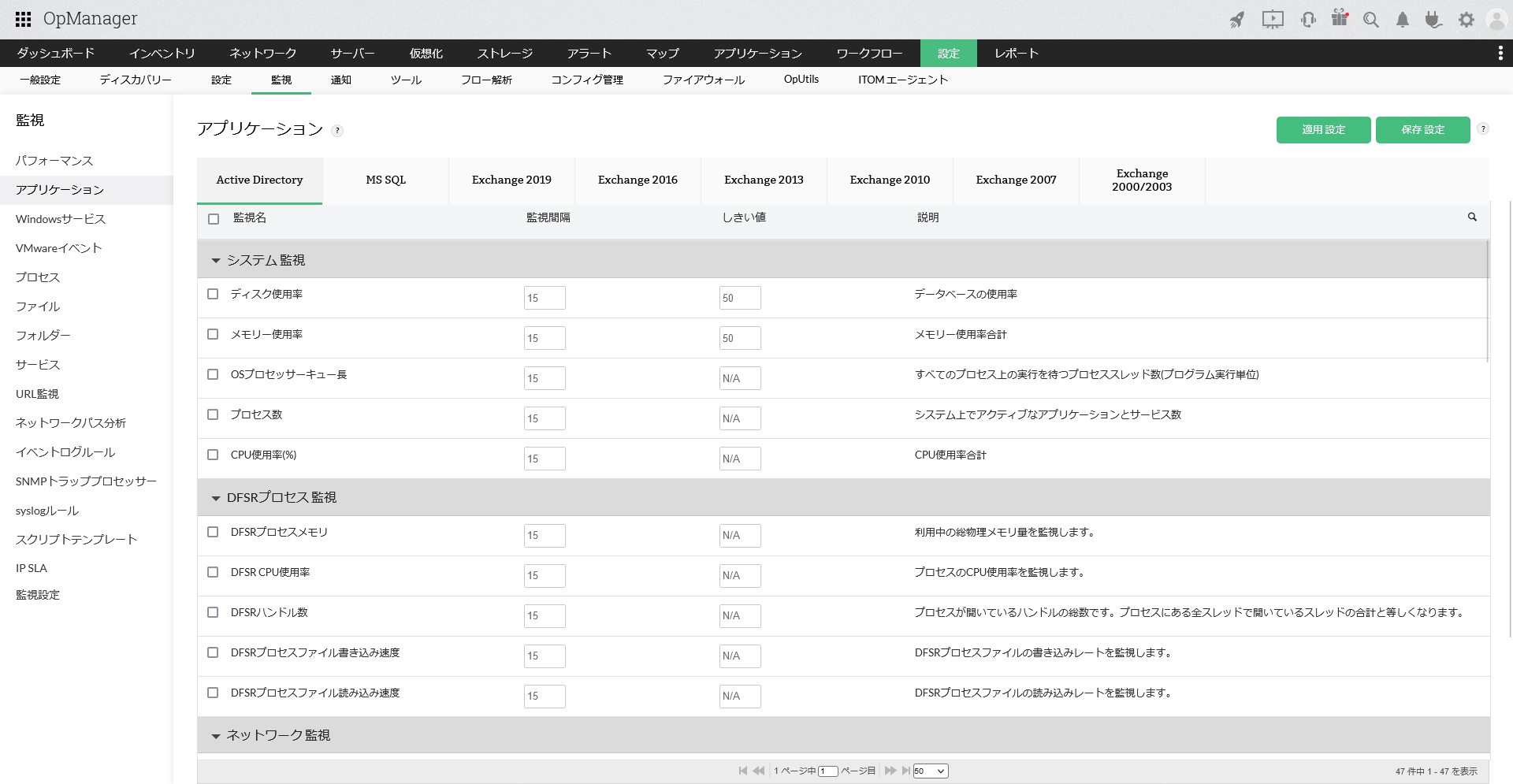Open the apps grid icon next to OpManager

22,19
